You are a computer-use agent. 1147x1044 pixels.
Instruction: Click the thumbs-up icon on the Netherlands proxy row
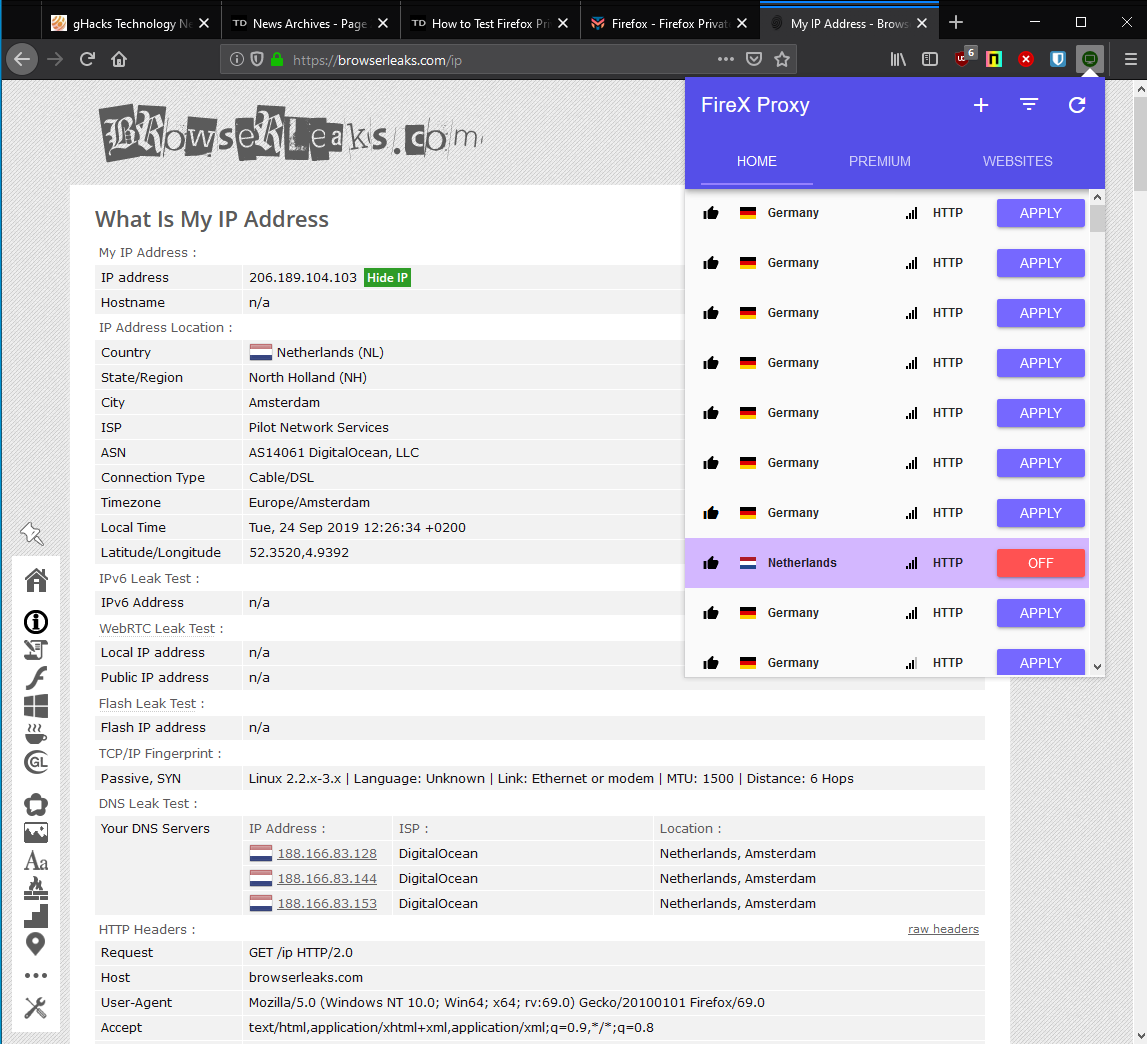tap(711, 563)
